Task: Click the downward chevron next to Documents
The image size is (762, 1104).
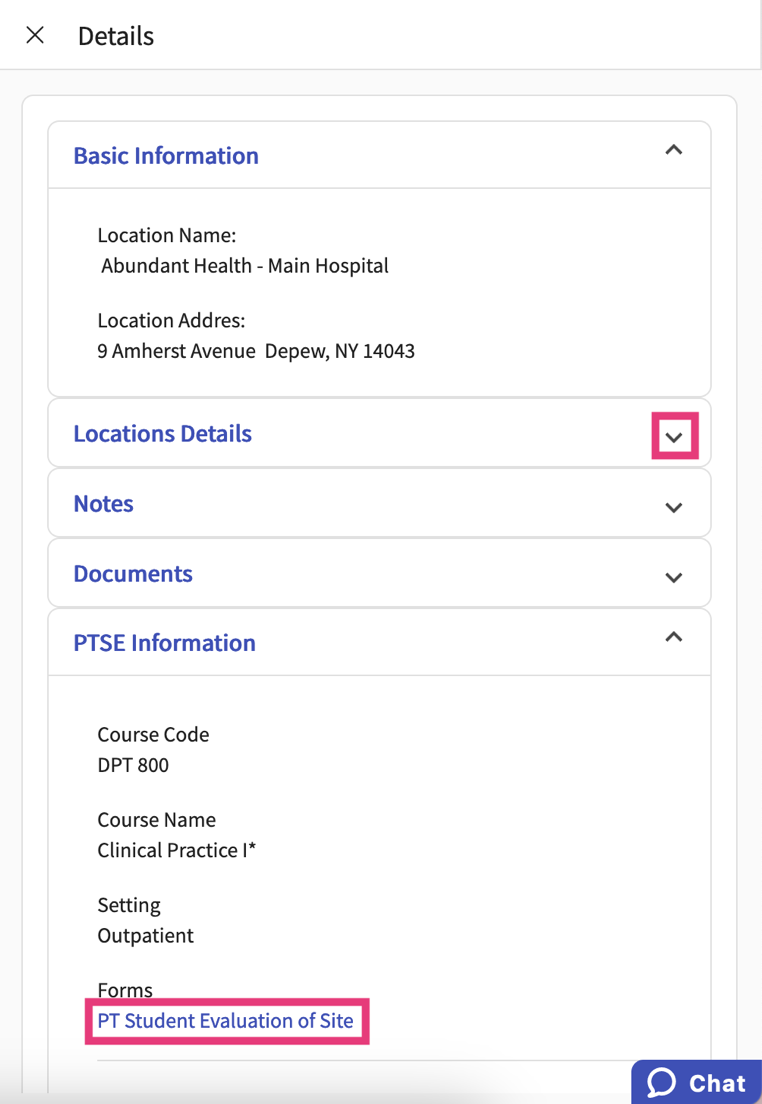Action: click(x=674, y=575)
